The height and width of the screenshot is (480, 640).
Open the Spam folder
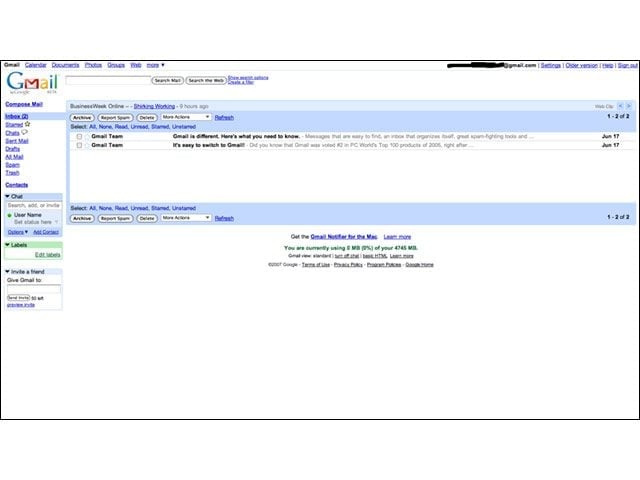[x=12, y=165]
